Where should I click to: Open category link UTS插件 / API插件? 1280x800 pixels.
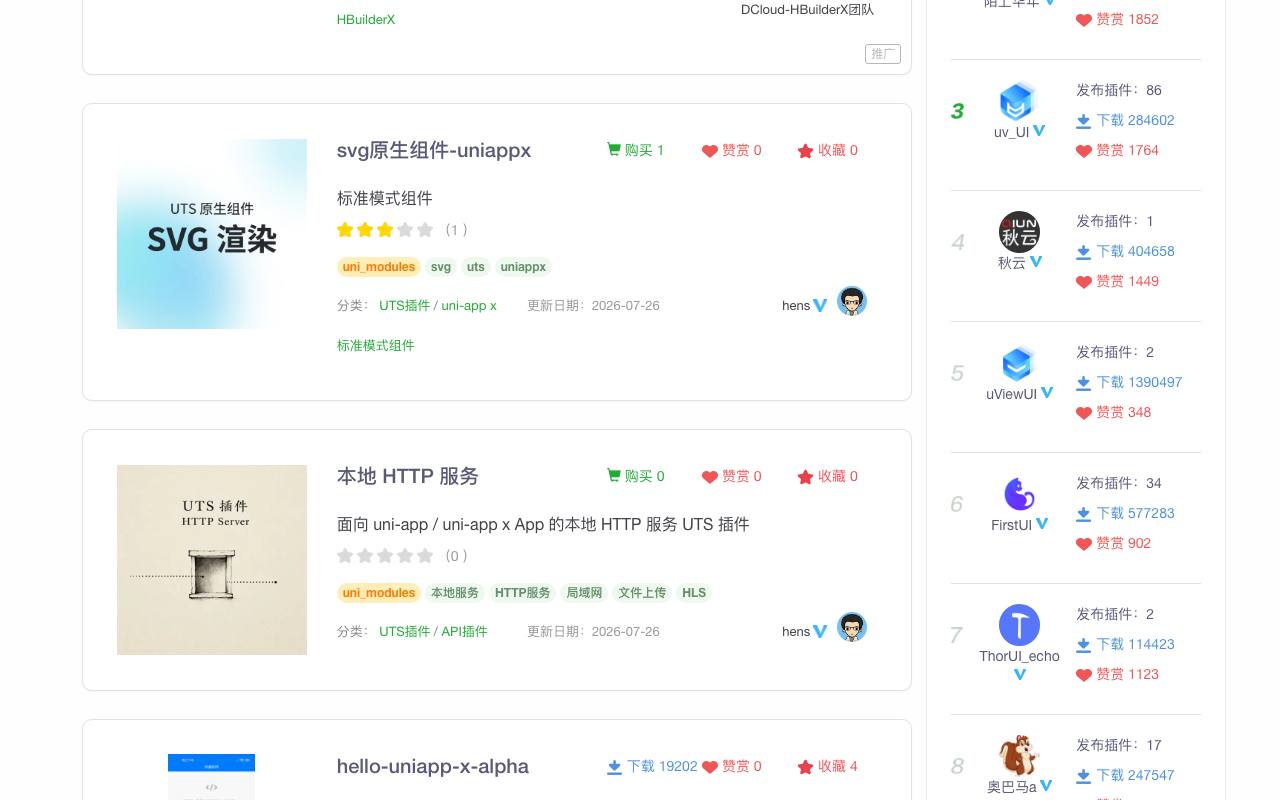(433, 631)
